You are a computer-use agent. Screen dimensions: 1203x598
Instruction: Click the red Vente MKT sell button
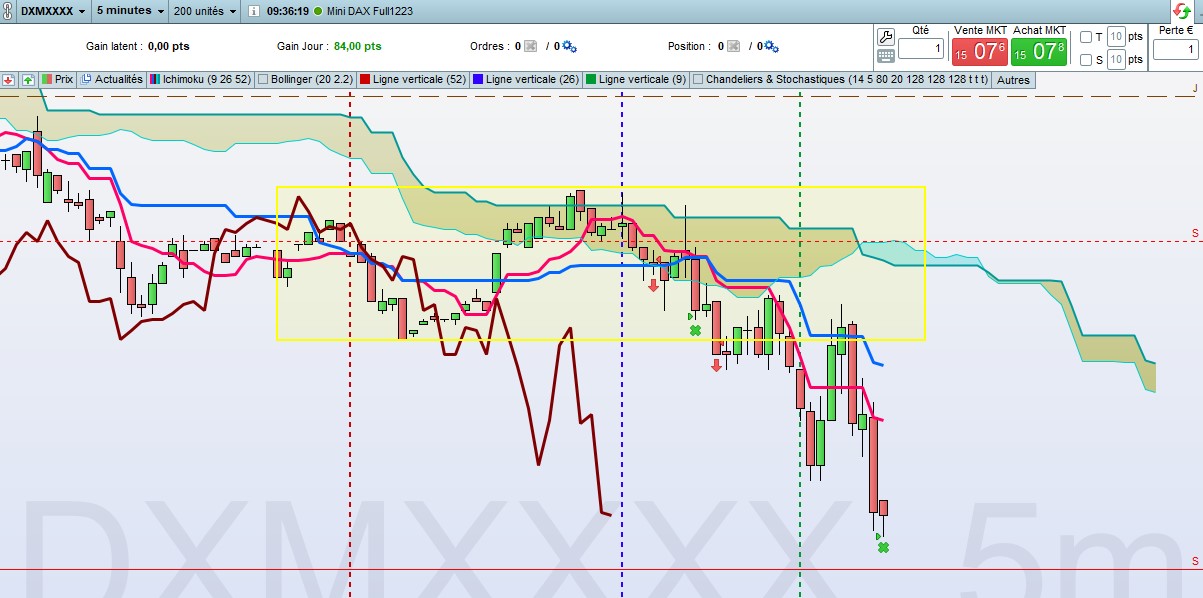(x=979, y=50)
